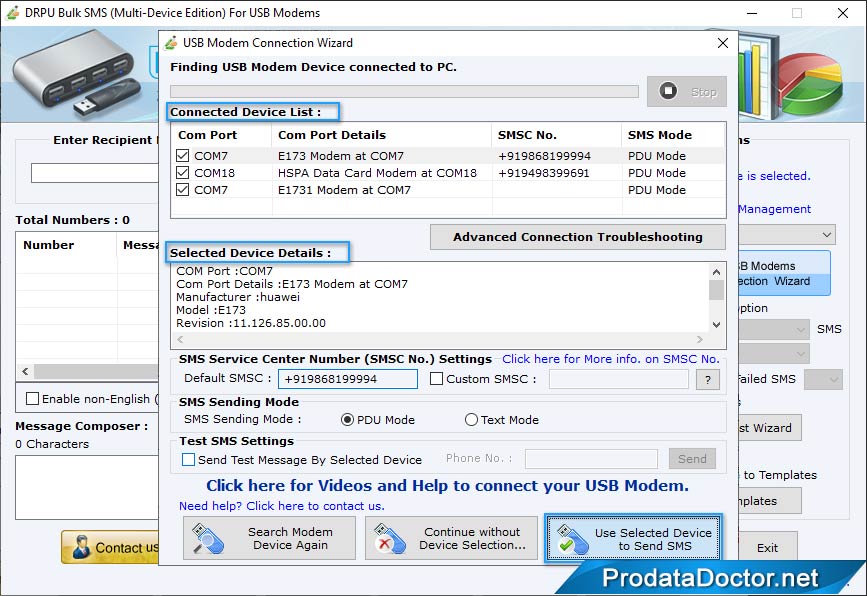Click the USB hub image in banner

[76, 75]
